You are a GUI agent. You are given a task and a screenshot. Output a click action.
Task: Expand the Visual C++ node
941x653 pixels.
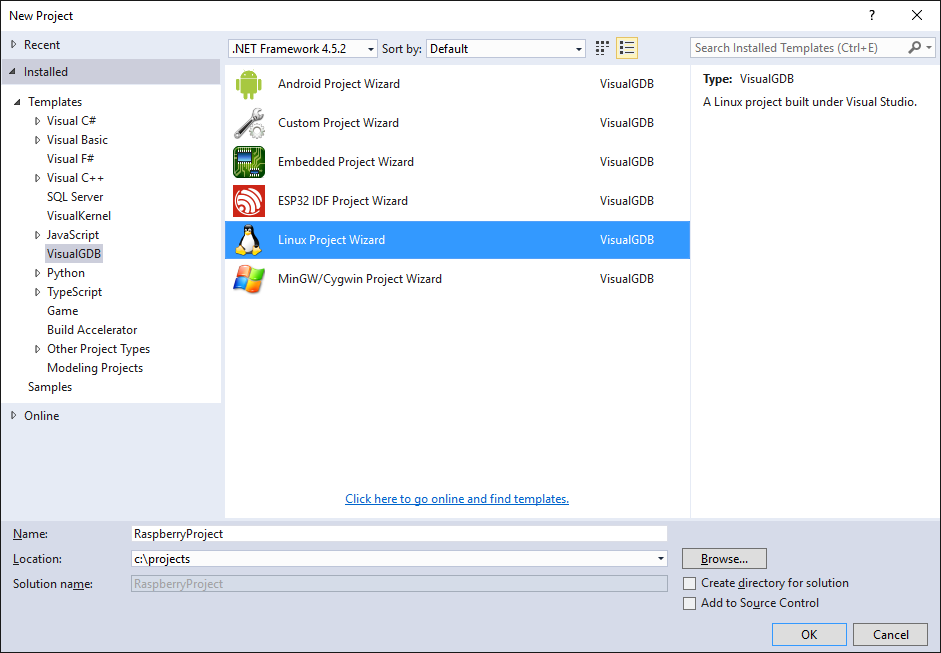(37, 178)
